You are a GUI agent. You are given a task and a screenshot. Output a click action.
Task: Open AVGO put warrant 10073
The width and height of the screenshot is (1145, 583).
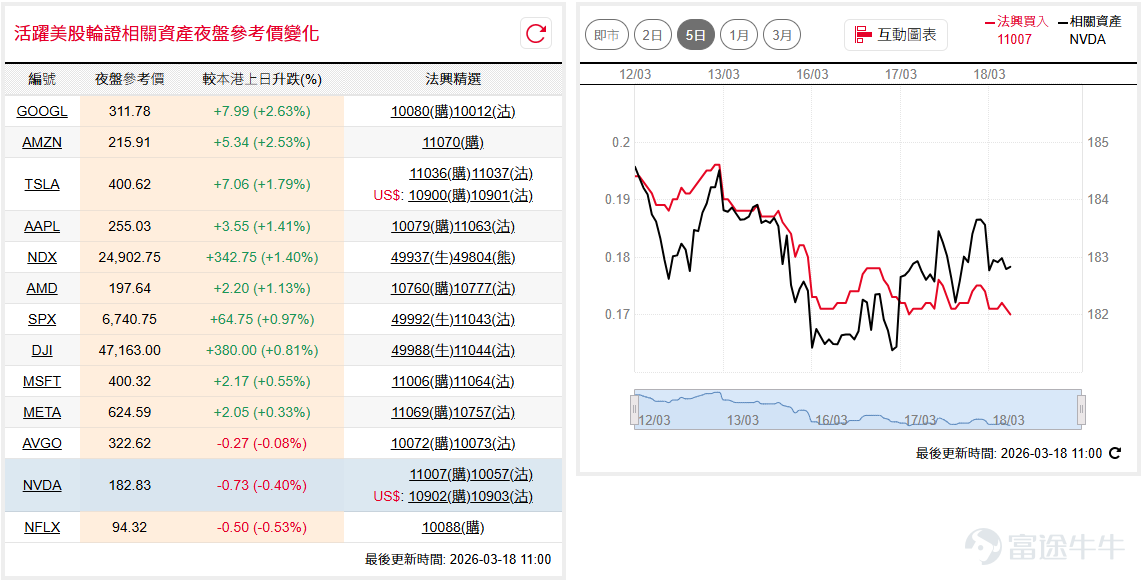click(x=484, y=443)
